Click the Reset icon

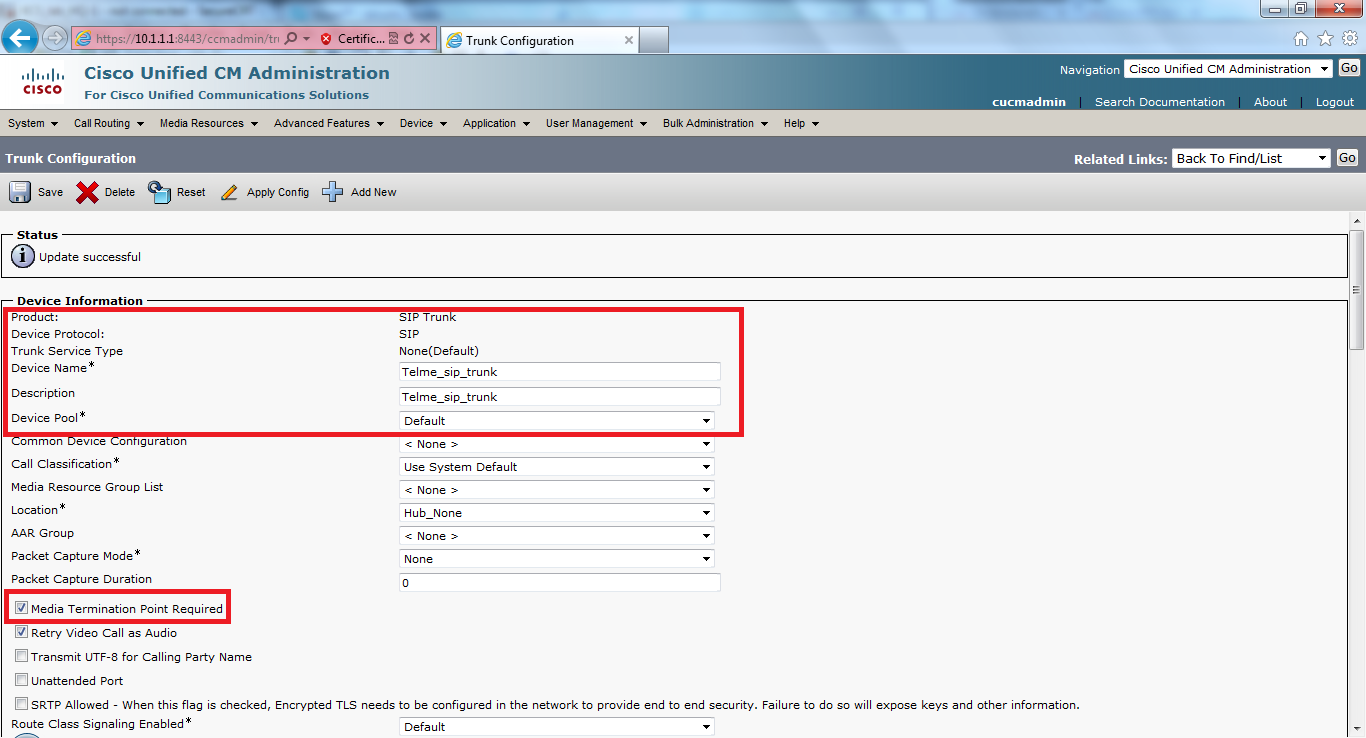(x=159, y=192)
